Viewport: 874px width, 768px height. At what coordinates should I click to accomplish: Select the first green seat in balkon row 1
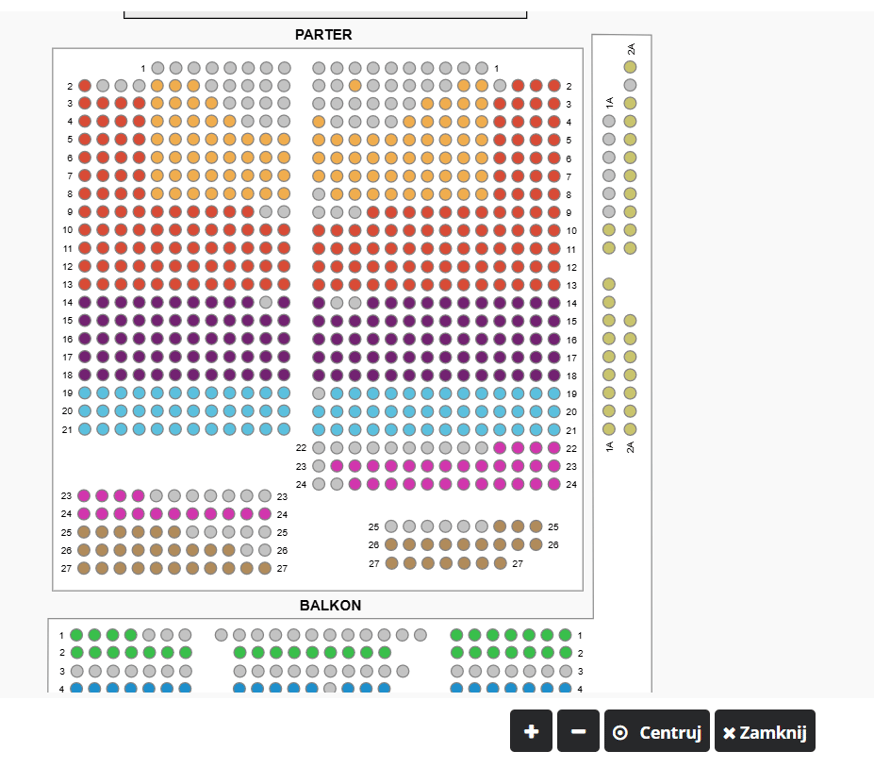click(x=76, y=635)
